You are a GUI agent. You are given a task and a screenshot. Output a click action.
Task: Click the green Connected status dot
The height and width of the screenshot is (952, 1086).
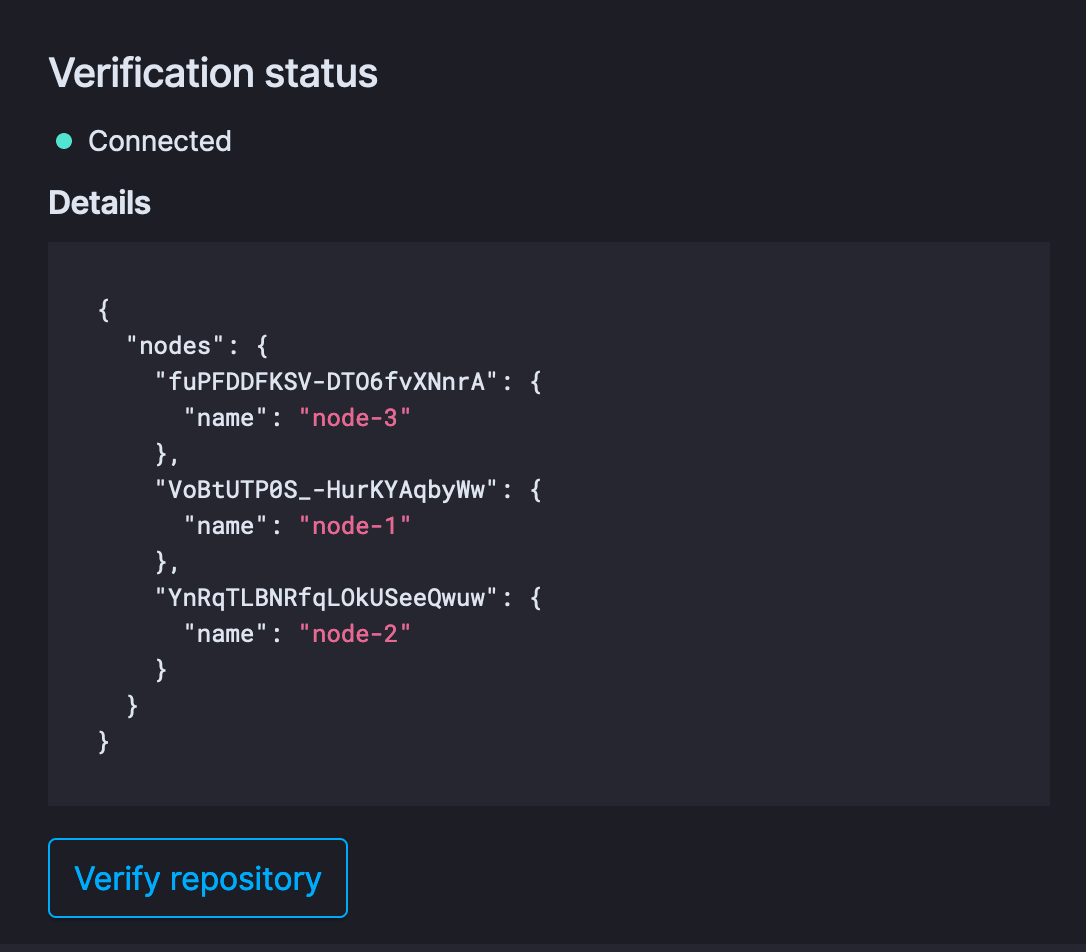[63, 141]
